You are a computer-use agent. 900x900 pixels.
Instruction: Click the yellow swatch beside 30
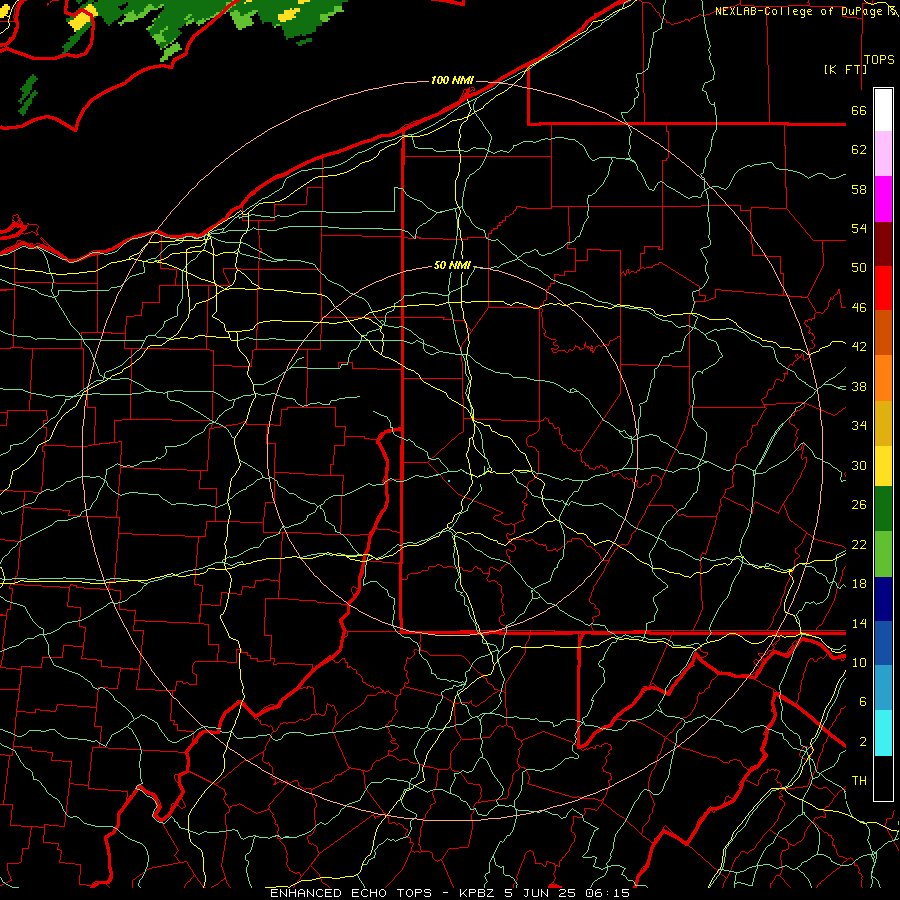[883, 465]
